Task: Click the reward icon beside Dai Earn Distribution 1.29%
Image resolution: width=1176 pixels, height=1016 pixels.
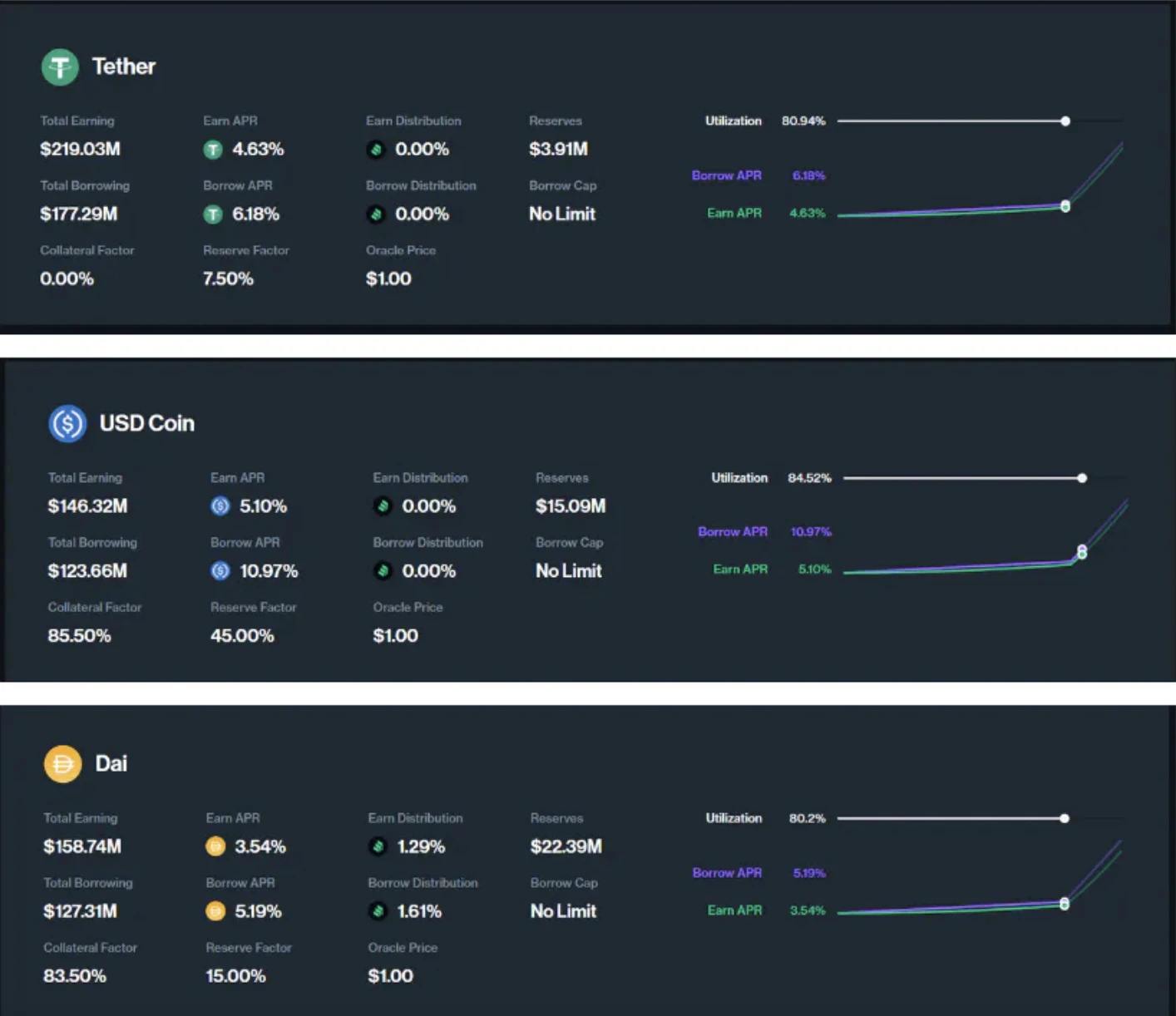Action: click(378, 846)
